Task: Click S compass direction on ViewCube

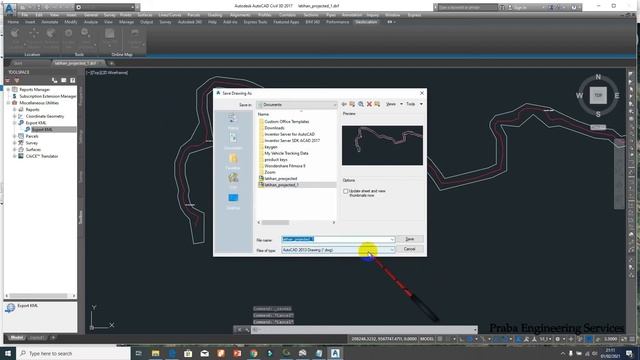Action: (x=598, y=114)
